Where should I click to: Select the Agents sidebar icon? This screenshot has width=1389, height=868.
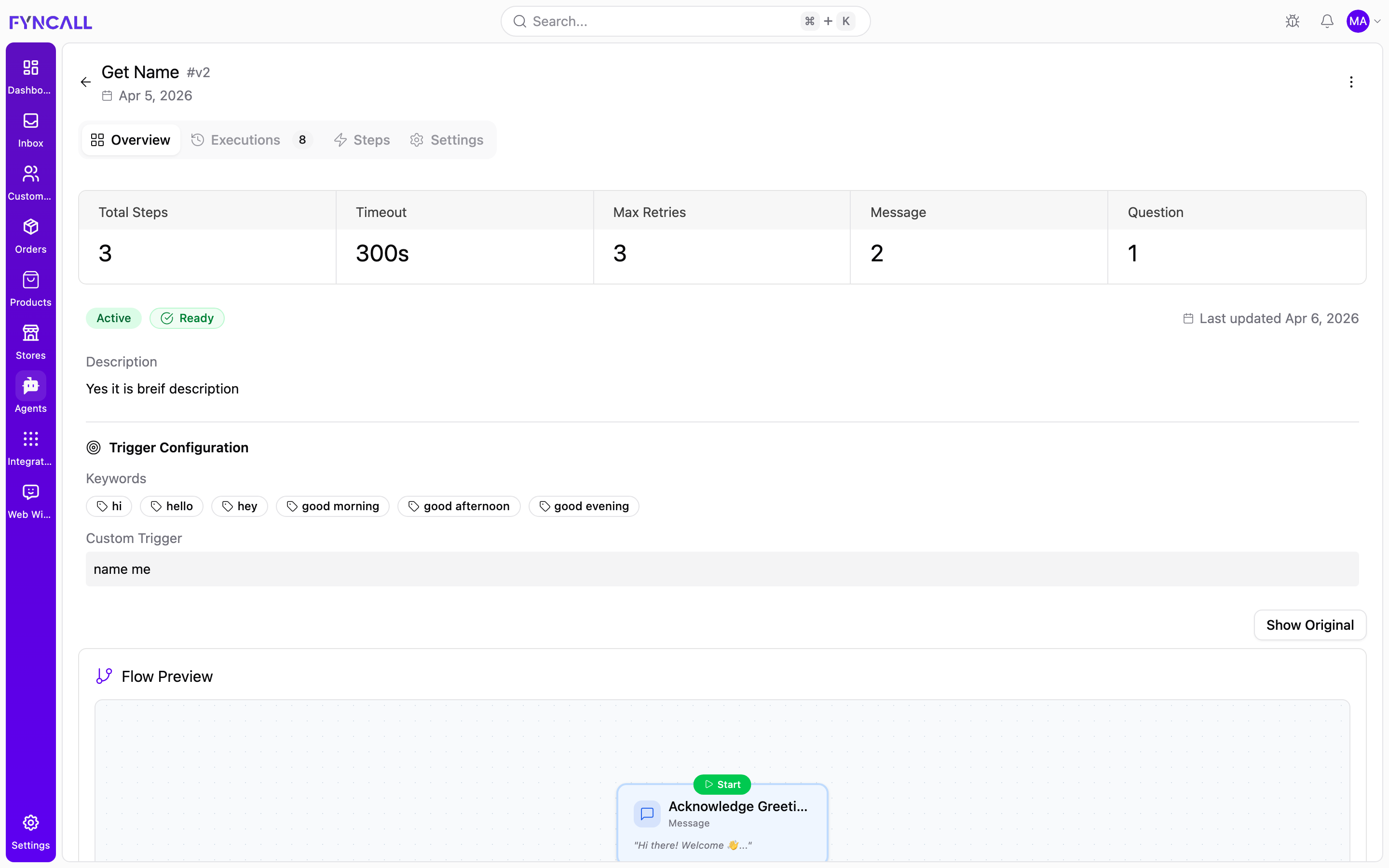click(x=30, y=386)
